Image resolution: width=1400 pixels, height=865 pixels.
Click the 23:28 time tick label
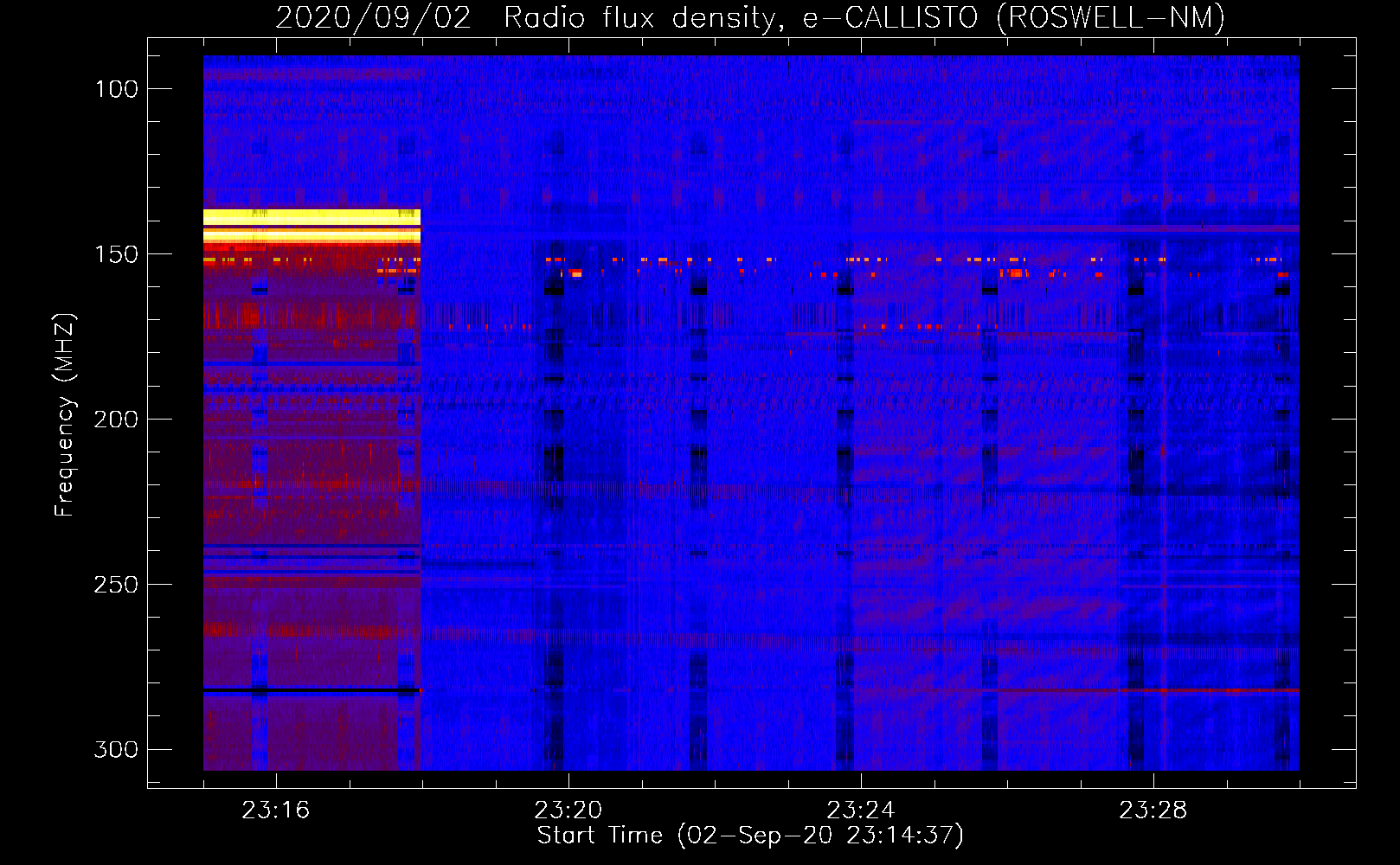pos(1153,810)
